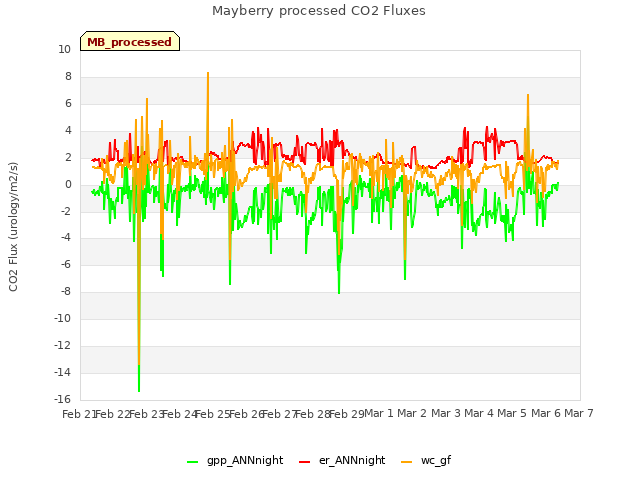The width and height of the screenshot is (640, 480).
Task: Click the Mar 7 x-axis label
Action: 579,413
